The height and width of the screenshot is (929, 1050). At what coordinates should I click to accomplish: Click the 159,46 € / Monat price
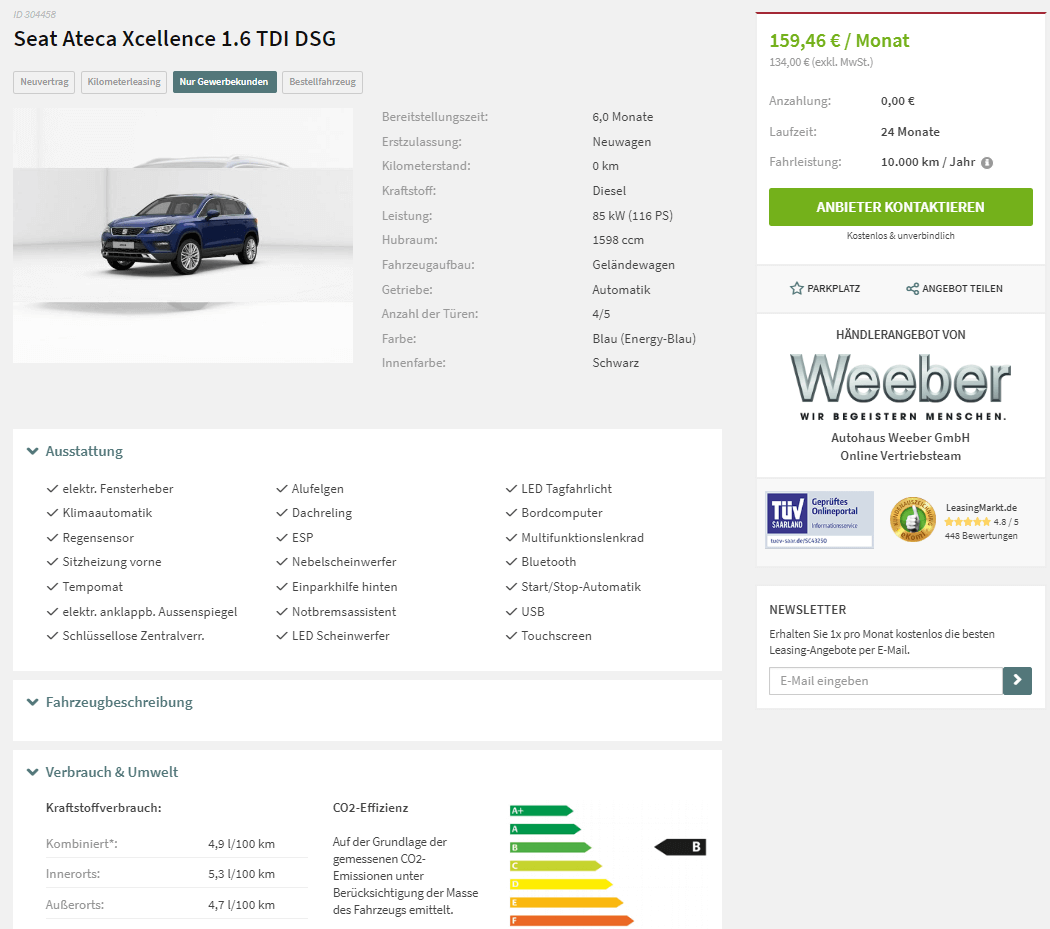click(839, 41)
